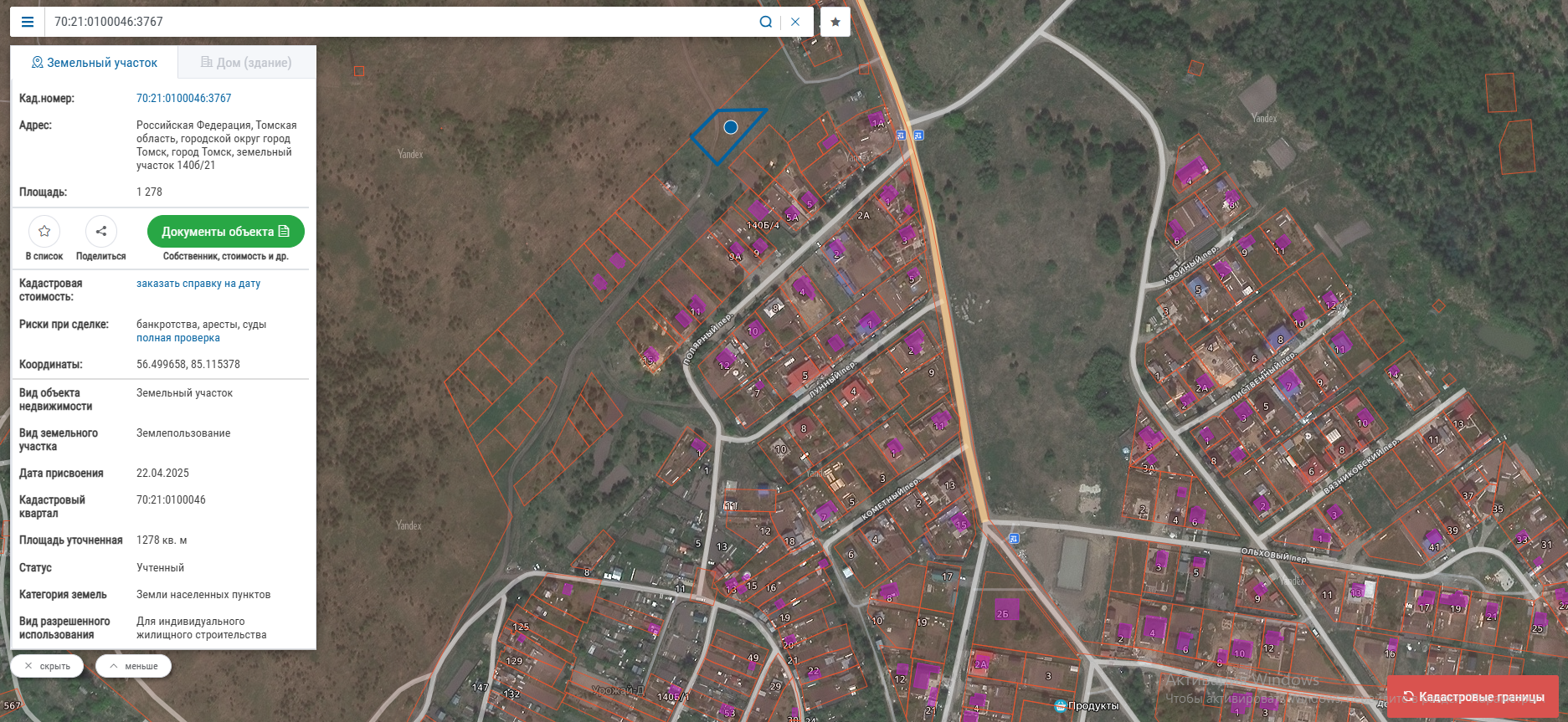This screenshot has height=722, width=1568.
Task: Hide the info panel with скрыть
Action: pyautogui.click(x=47, y=666)
